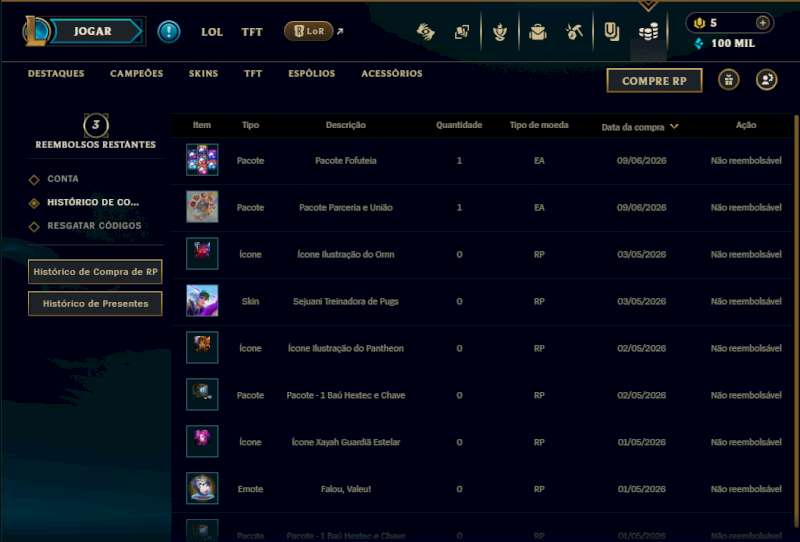Open the LoR launcher dropdown button
The width and height of the screenshot is (800, 542).
click(x=308, y=32)
